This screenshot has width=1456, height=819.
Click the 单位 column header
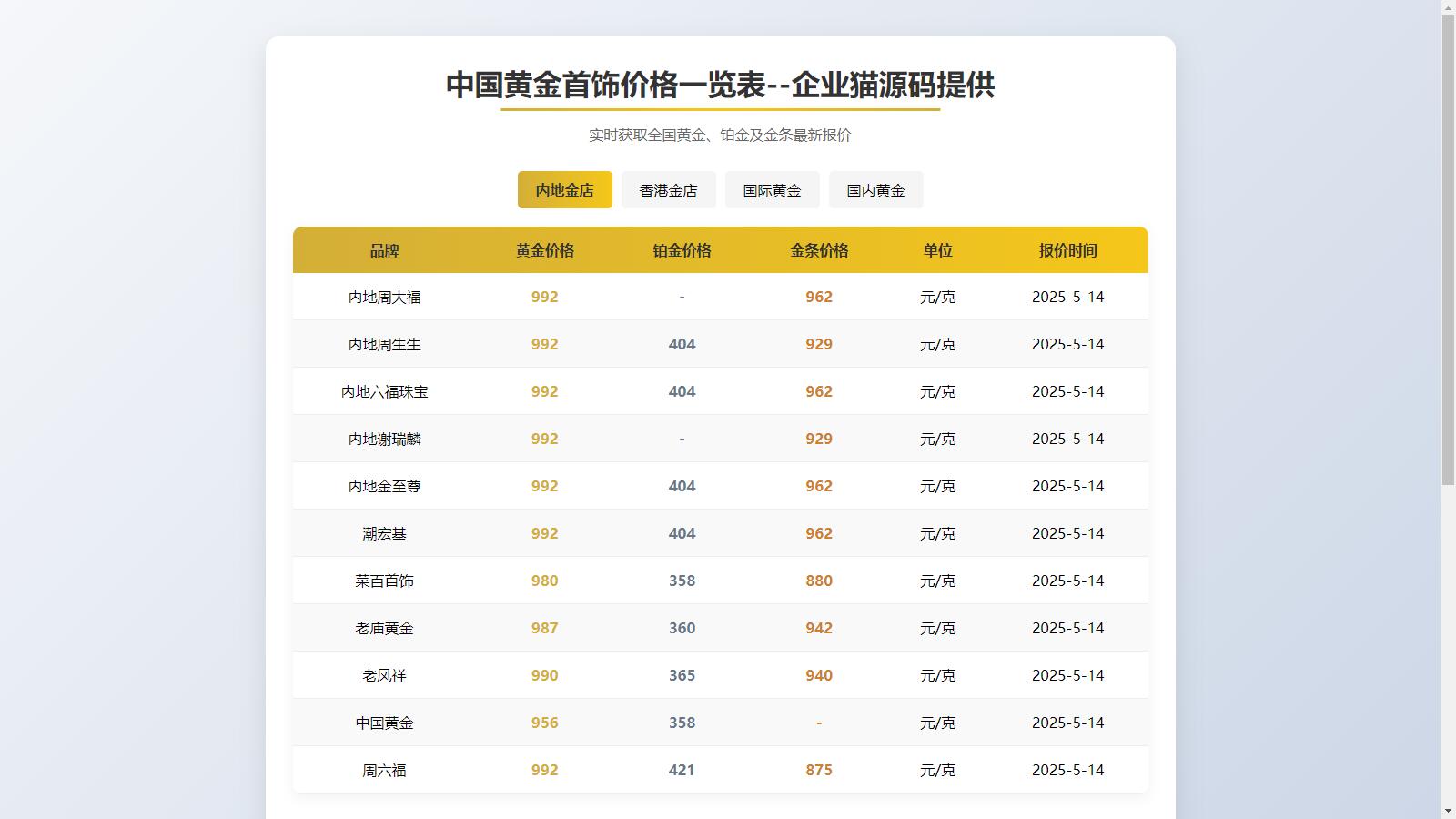[x=938, y=250]
